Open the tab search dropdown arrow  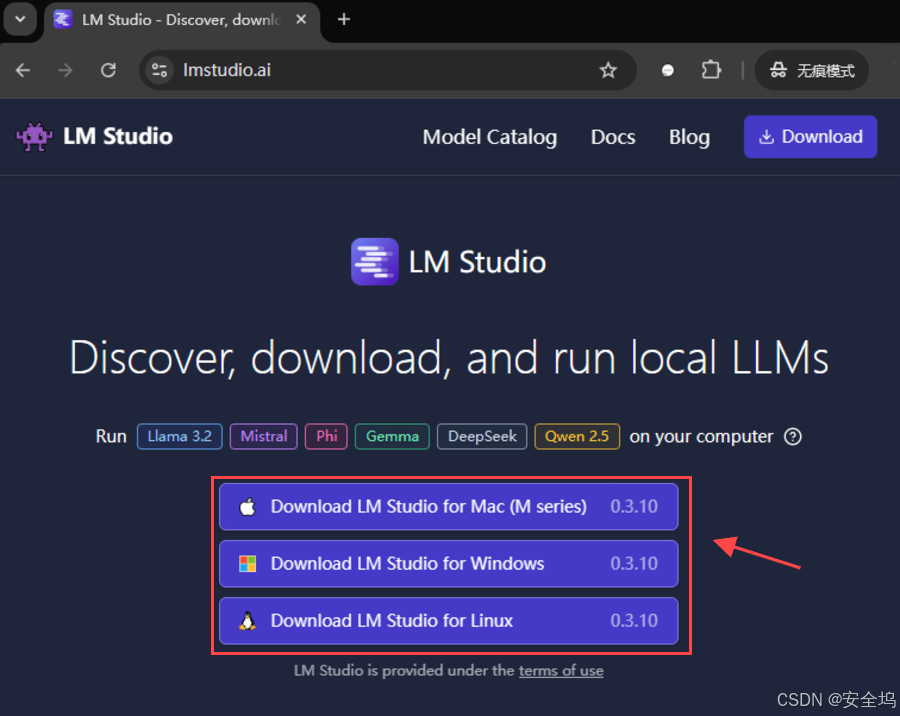(x=20, y=19)
